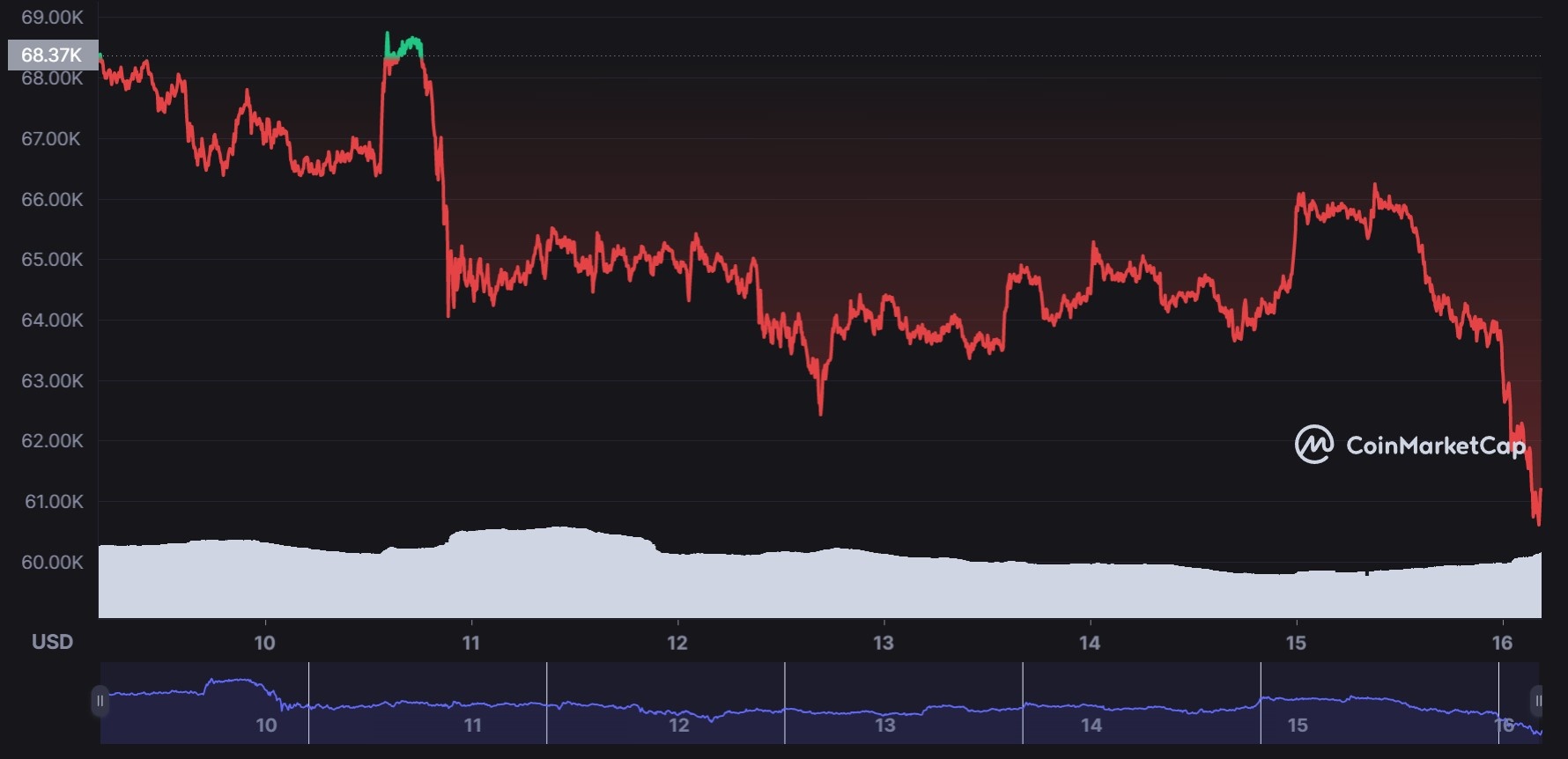The height and width of the screenshot is (759, 1568).
Task: Click the 66.00K price axis label
Action: [x=52, y=200]
